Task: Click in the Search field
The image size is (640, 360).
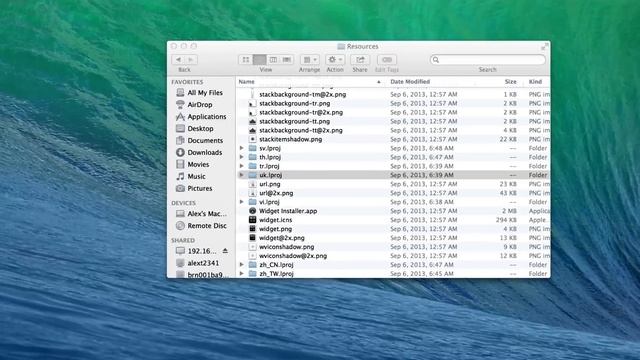Action: coord(488,60)
